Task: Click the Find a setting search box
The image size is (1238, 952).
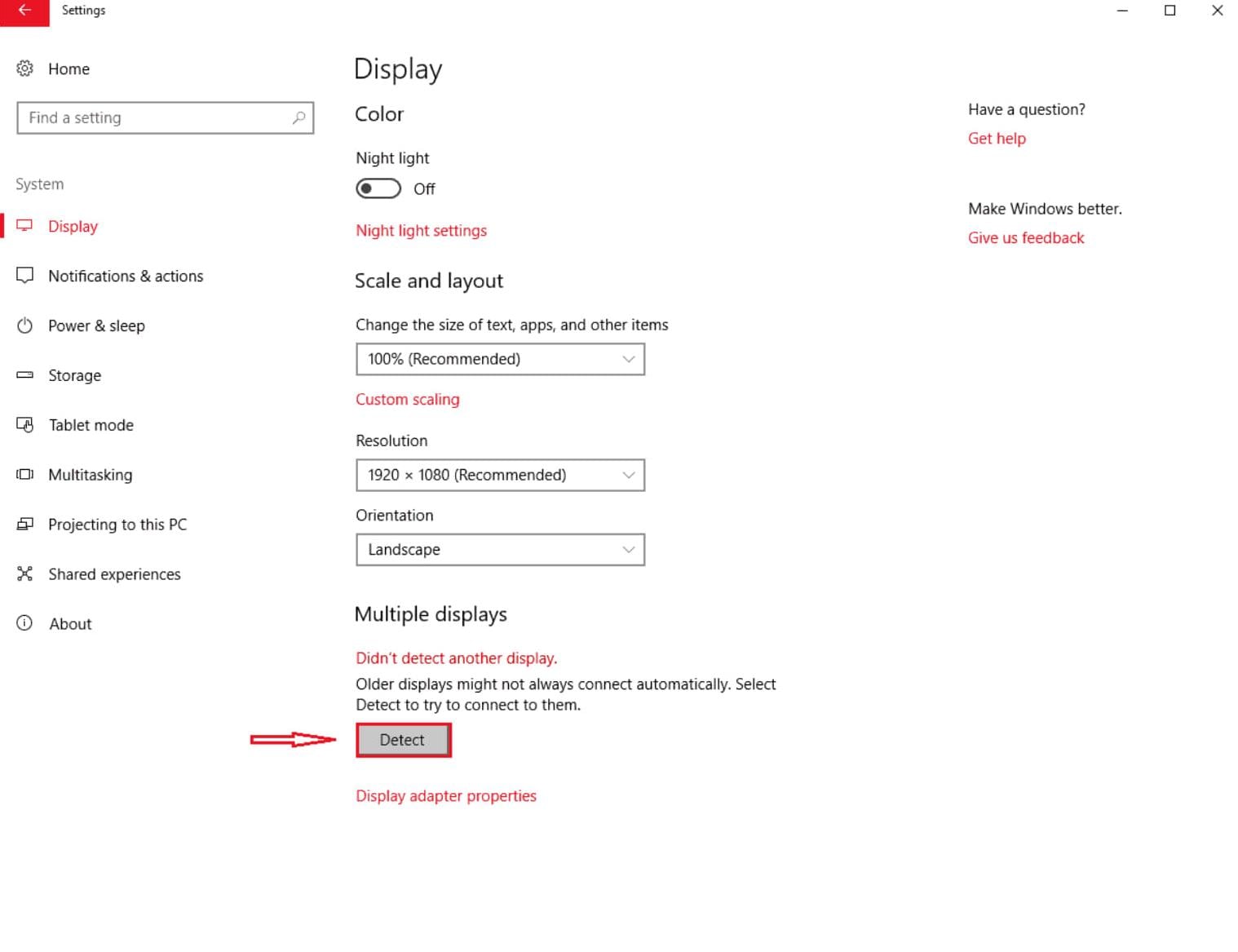Action: tap(165, 117)
